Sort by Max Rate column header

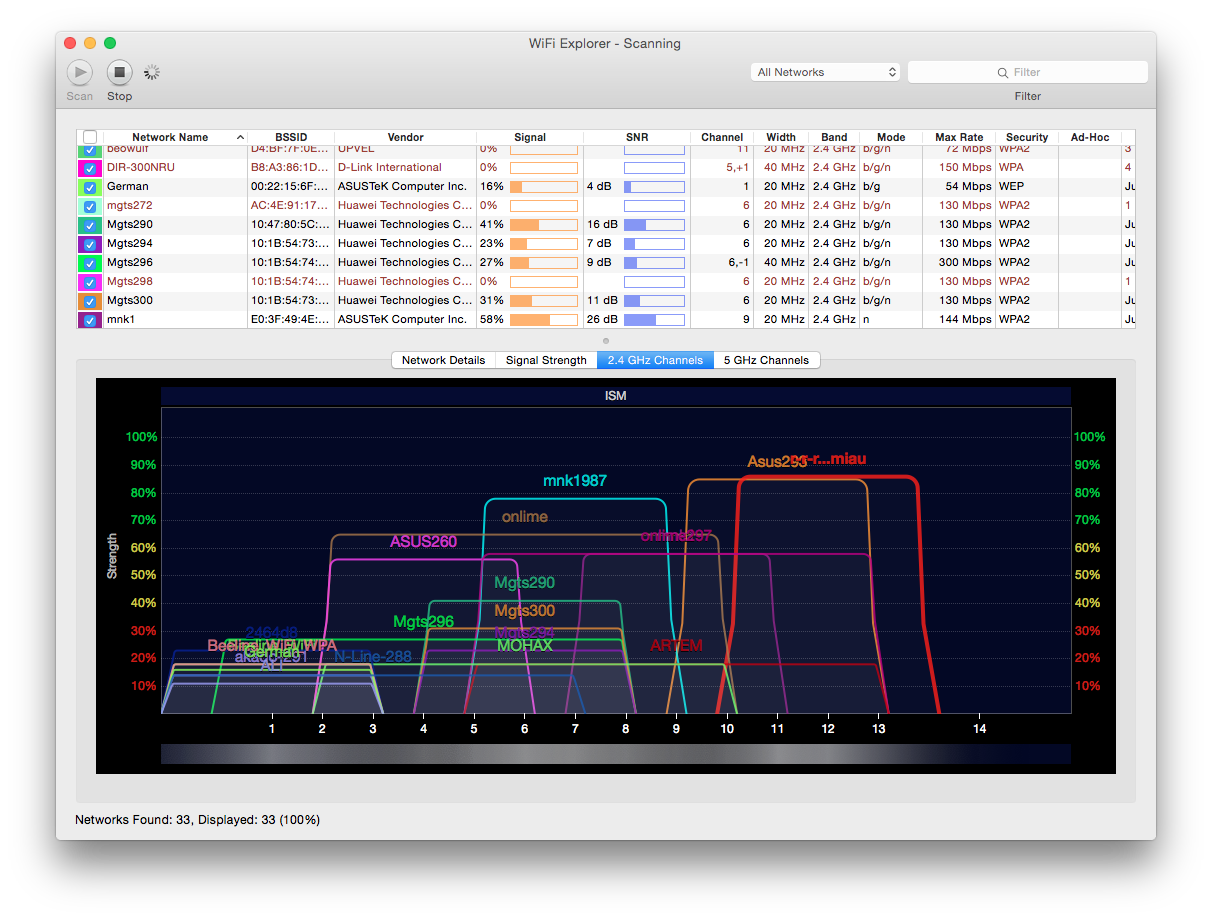[x=959, y=137]
